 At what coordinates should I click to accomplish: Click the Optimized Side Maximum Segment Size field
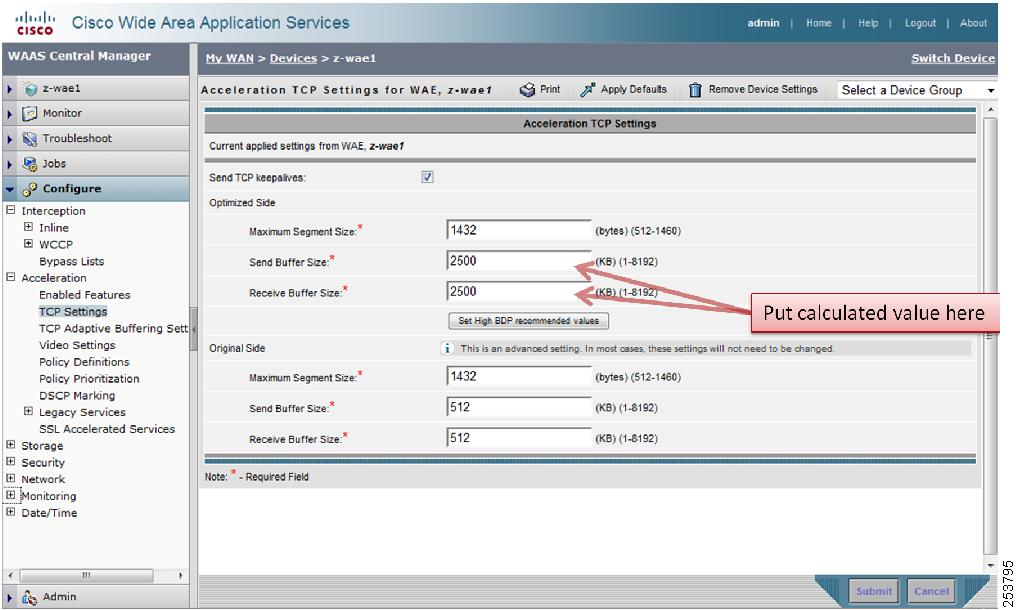click(519, 230)
